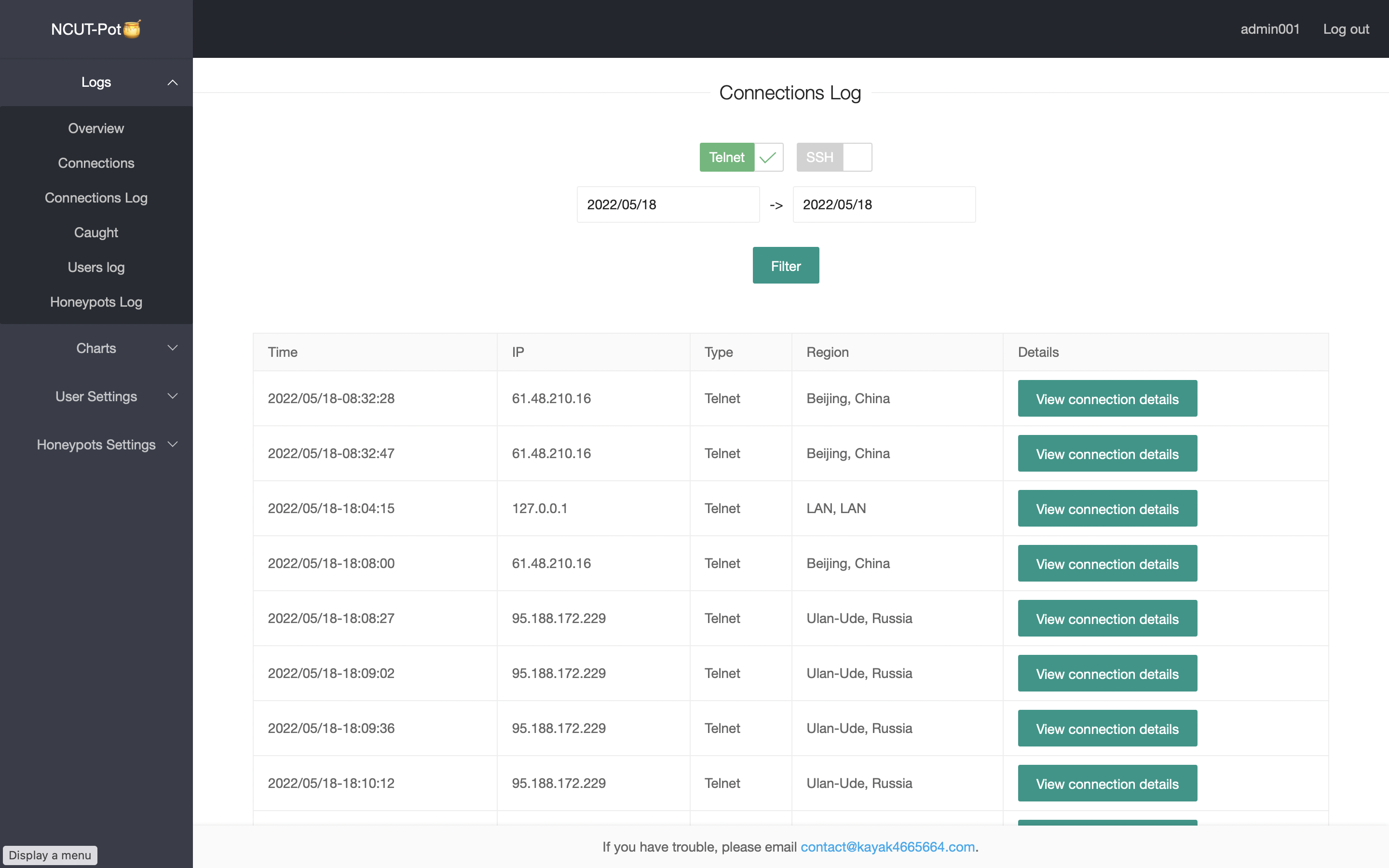
Task: Open the Overview menu item
Action: coord(96,129)
